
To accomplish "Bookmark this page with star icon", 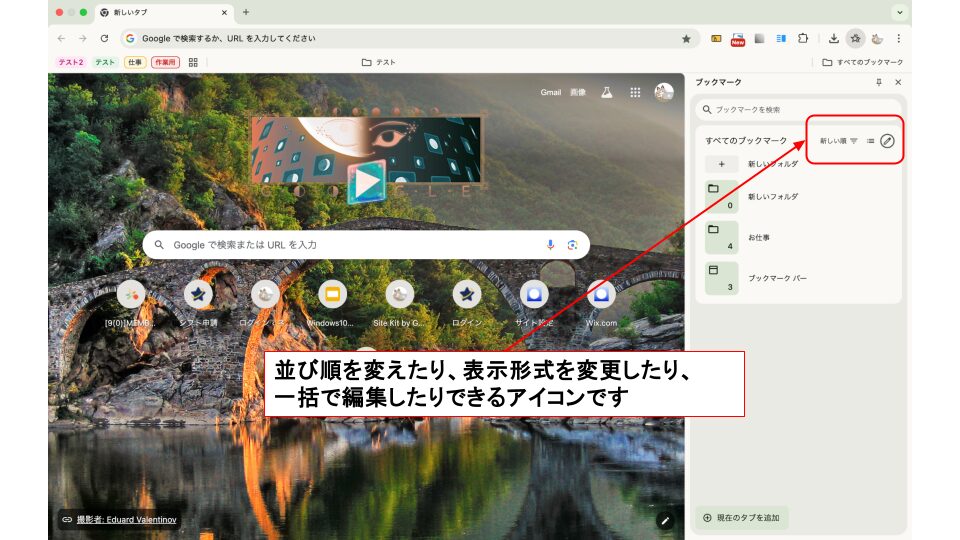I will pos(686,38).
